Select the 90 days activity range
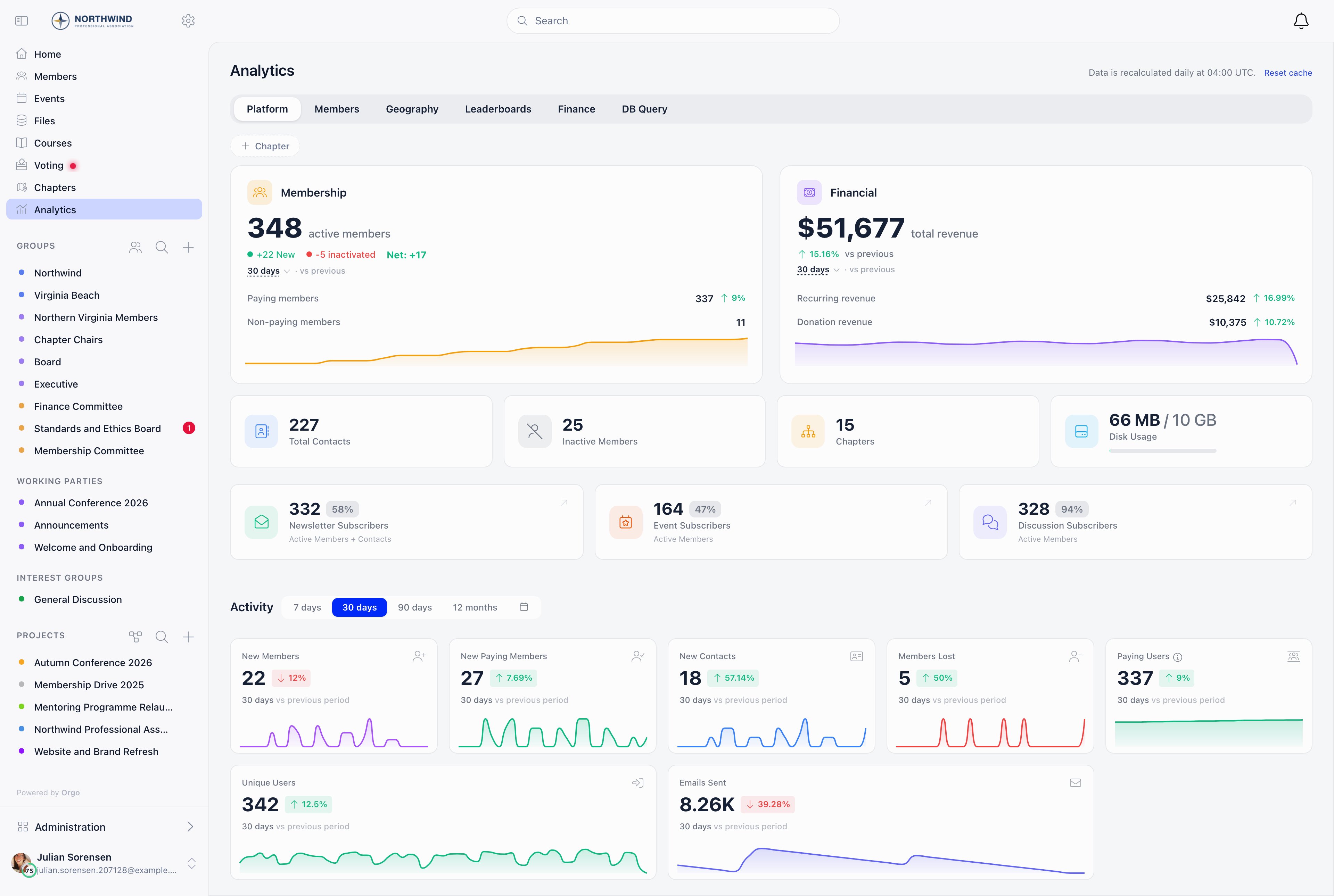The width and height of the screenshot is (1334, 896). [414, 607]
